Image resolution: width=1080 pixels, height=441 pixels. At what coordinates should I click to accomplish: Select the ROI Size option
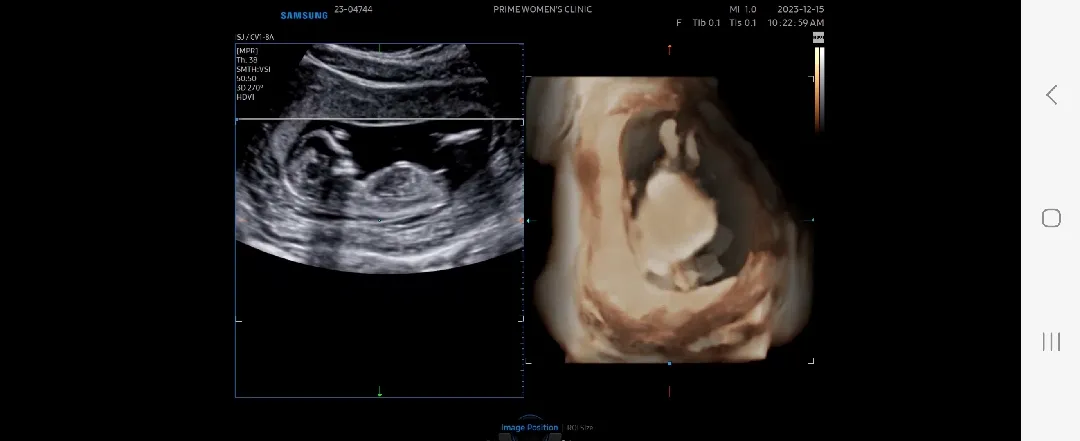[x=580, y=427]
